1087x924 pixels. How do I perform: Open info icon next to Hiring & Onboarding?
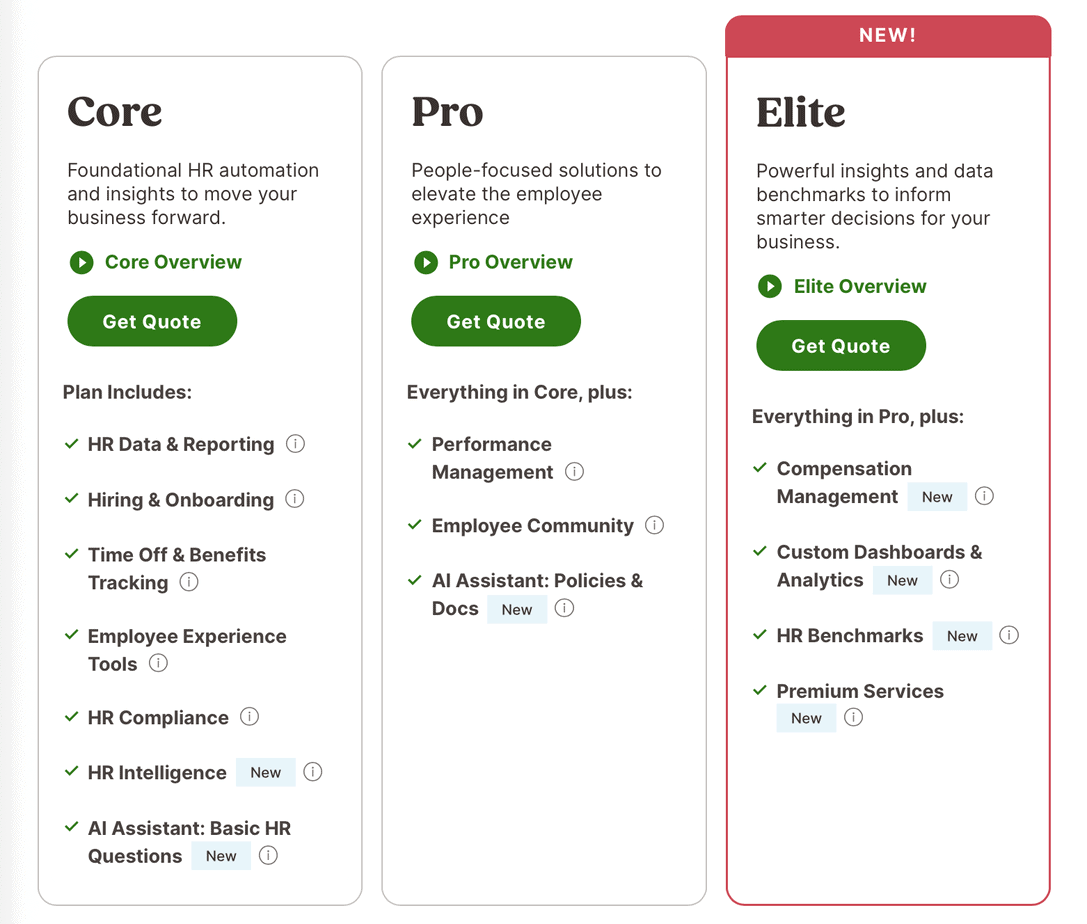[x=295, y=499]
